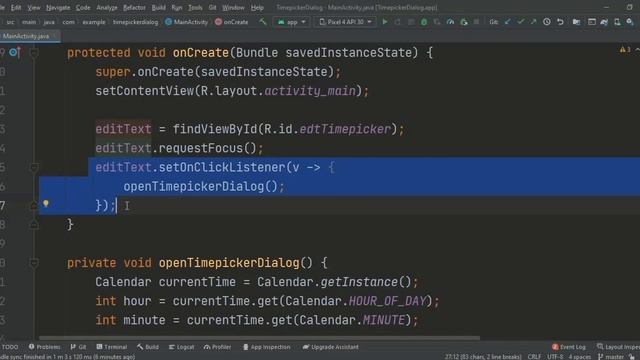The height and width of the screenshot is (360, 640).
Task: Collapse the openTimepickerDialog method fold marker
Action: click(x=34, y=263)
